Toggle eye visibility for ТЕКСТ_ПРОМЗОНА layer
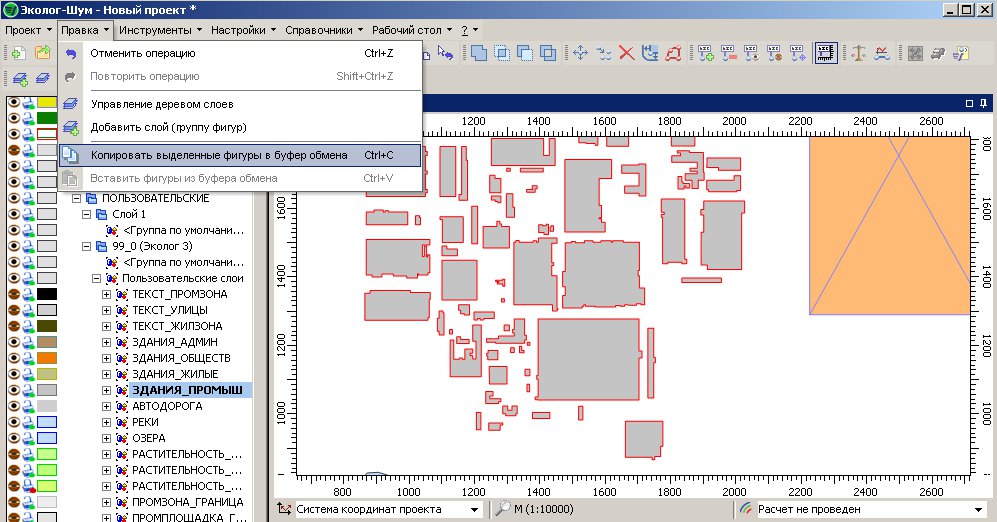This screenshot has height=522, width=997. pyautogui.click(x=14, y=294)
